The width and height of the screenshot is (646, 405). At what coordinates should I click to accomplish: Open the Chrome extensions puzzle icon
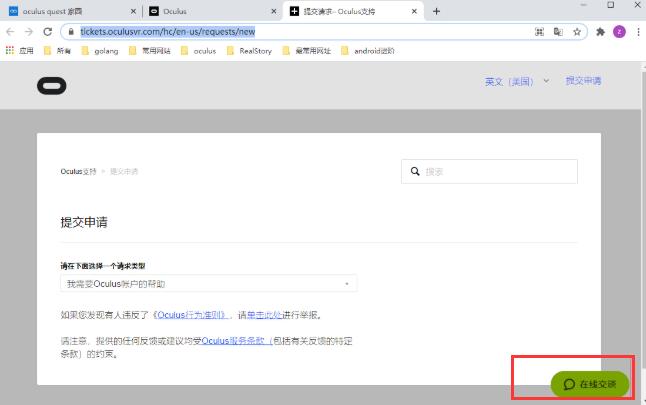tap(600, 31)
